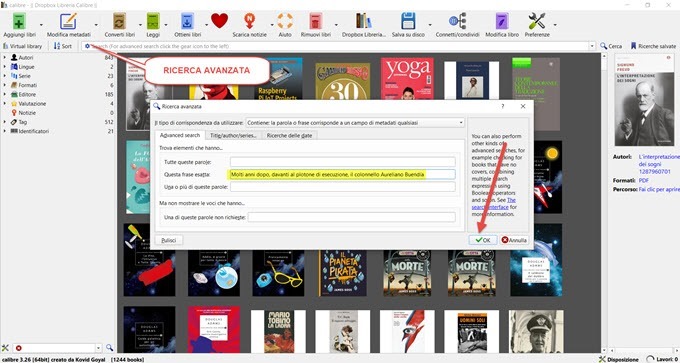Open the search history dropdown arrow
The height and width of the screenshot is (363, 680).
click(592, 46)
